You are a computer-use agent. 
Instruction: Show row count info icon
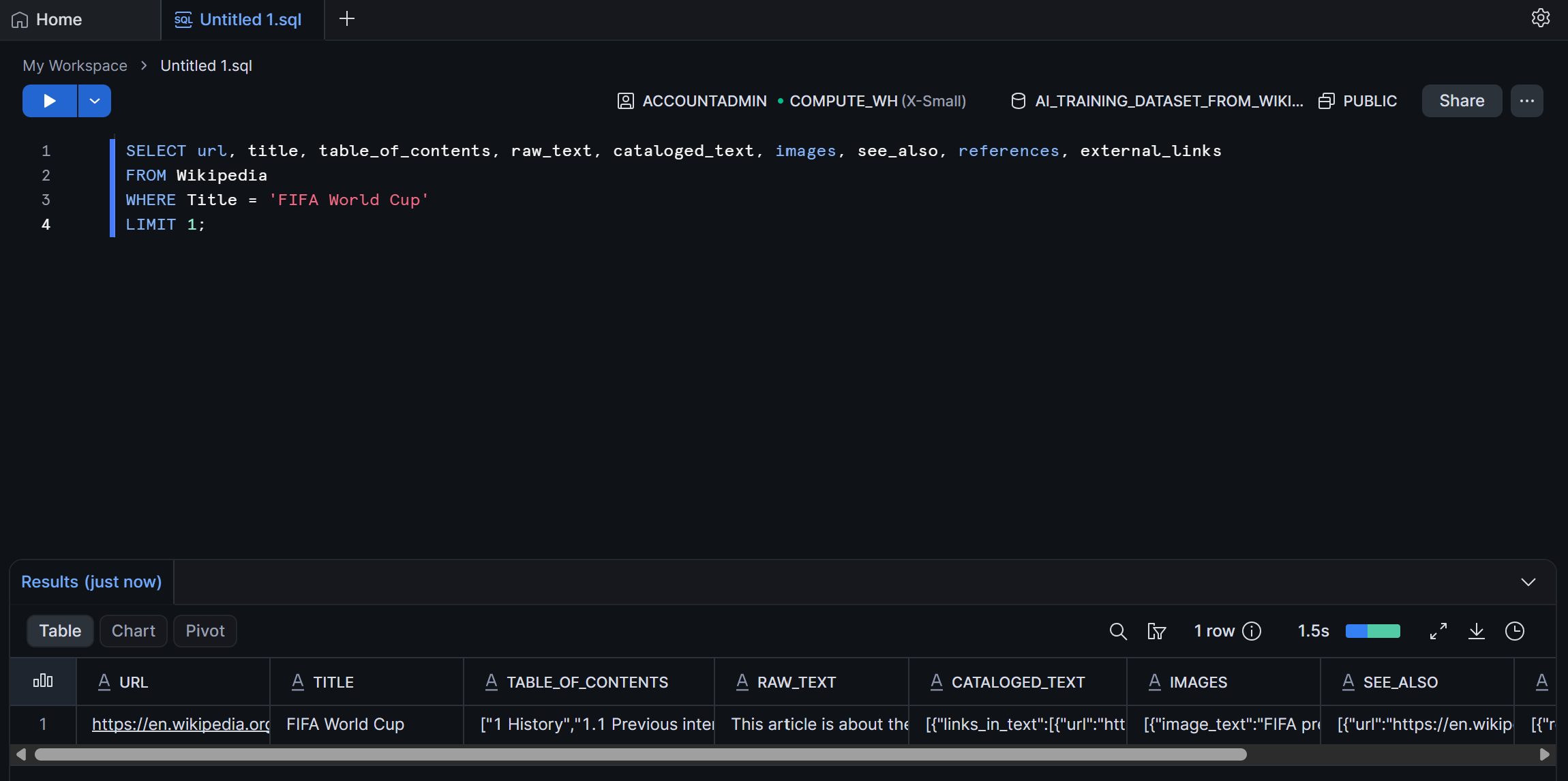[x=1252, y=631]
